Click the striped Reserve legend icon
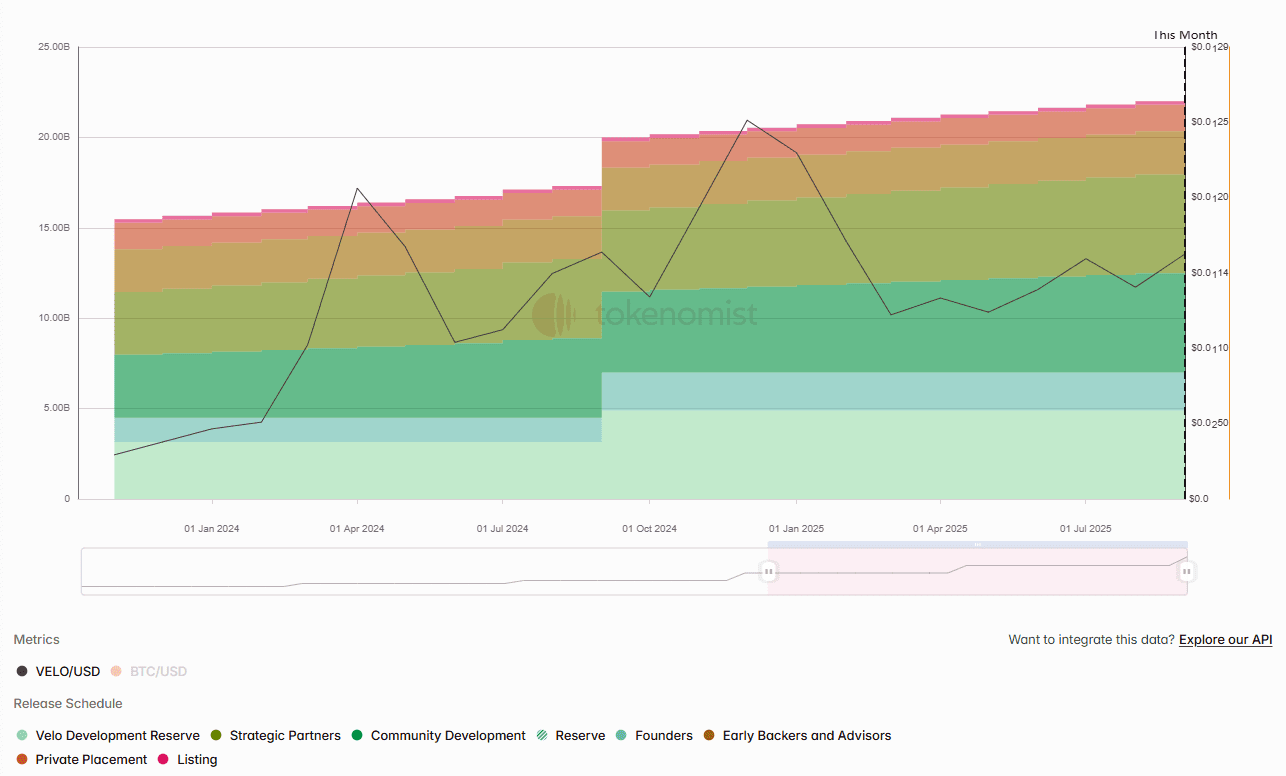 pyautogui.click(x=542, y=735)
